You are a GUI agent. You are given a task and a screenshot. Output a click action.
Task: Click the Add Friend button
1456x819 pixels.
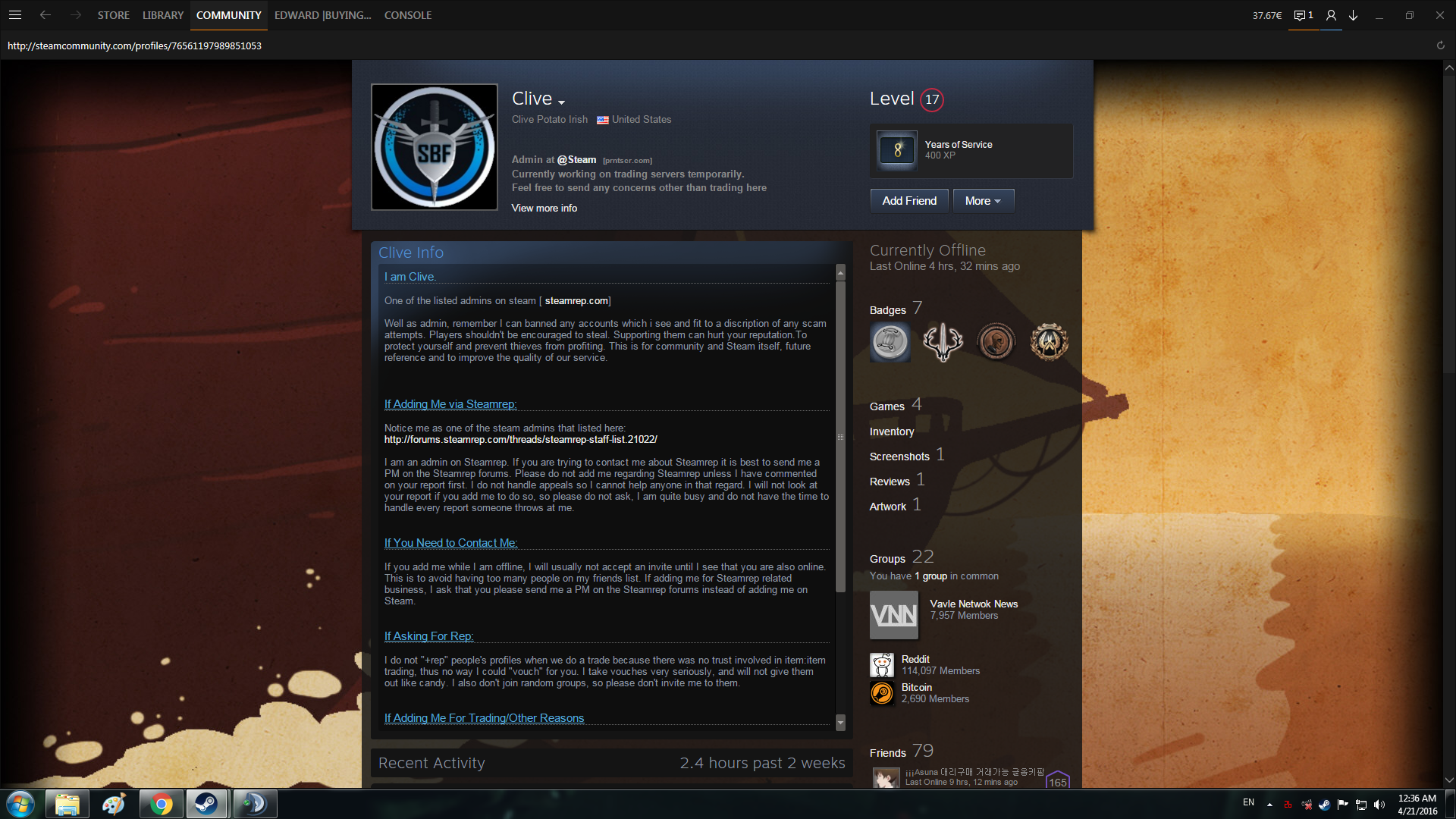pyautogui.click(x=908, y=201)
